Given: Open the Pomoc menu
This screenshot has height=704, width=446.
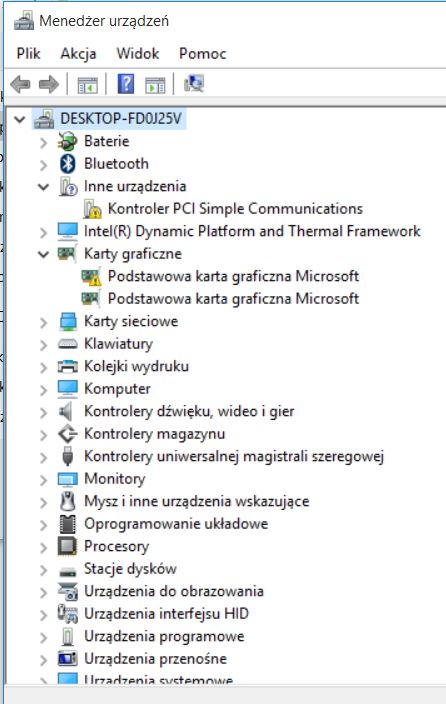Looking at the screenshot, I should click(203, 53).
